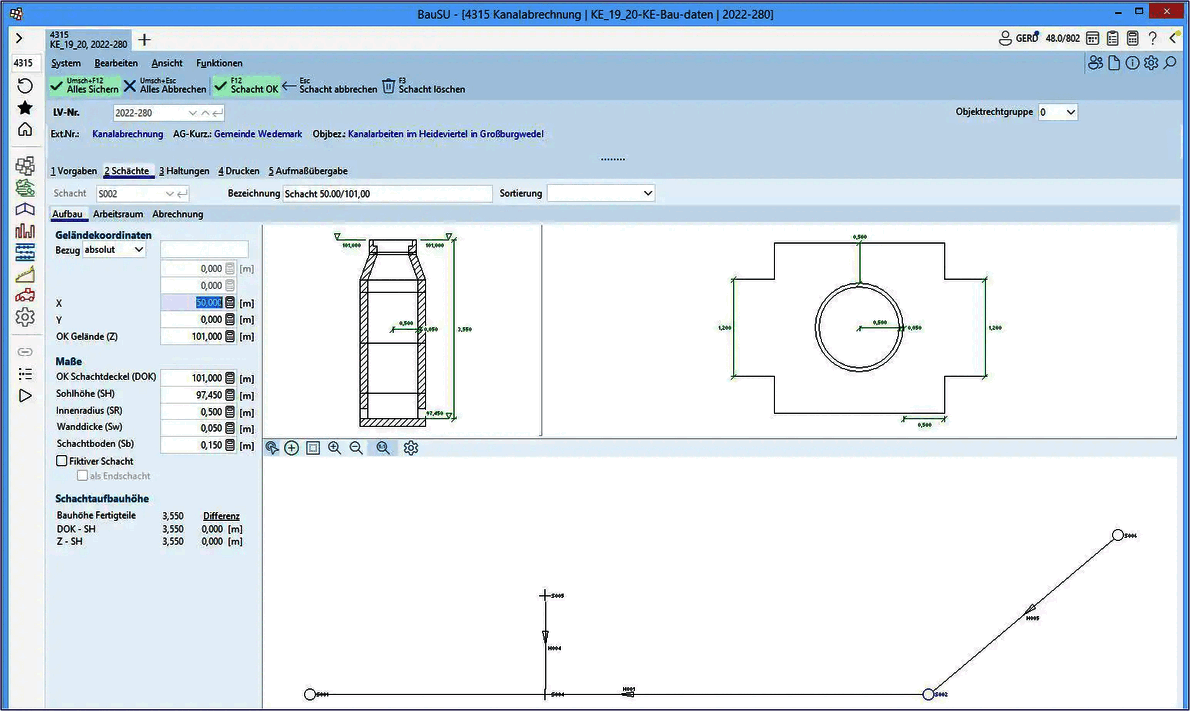Open the Bearbeiten menu
Screen dimensions: 1190x711
[x=116, y=63]
